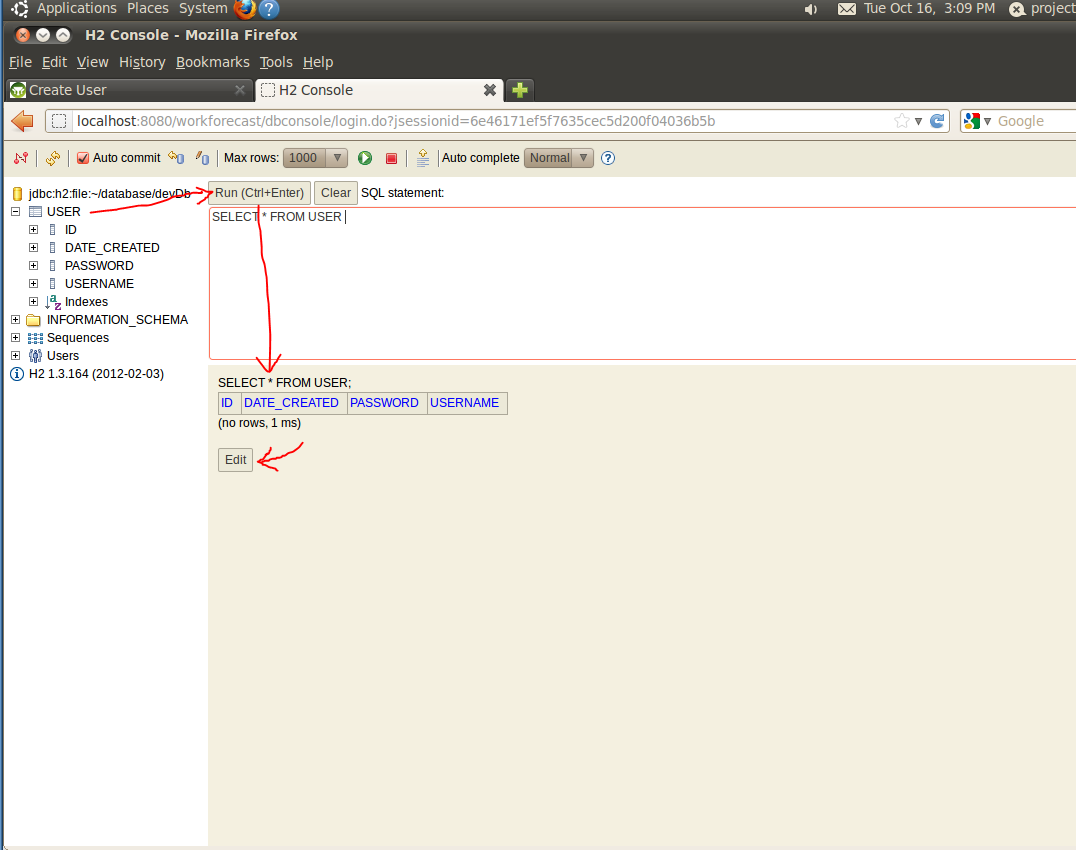Open the Auto complete Normal dropdown
The width and height of the screenshot is (1076, 850).
point(559,158)
